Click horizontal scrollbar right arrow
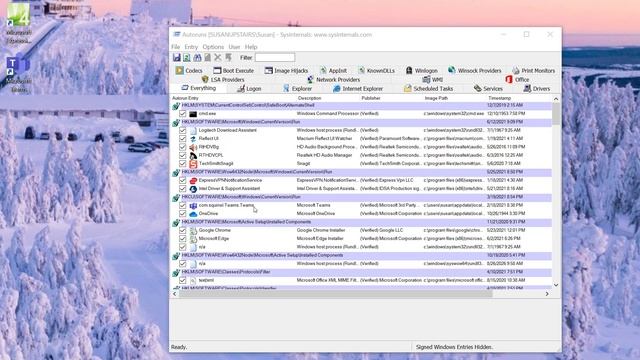The width and height of the screenshot is (640, 360). tap(547, 294)
